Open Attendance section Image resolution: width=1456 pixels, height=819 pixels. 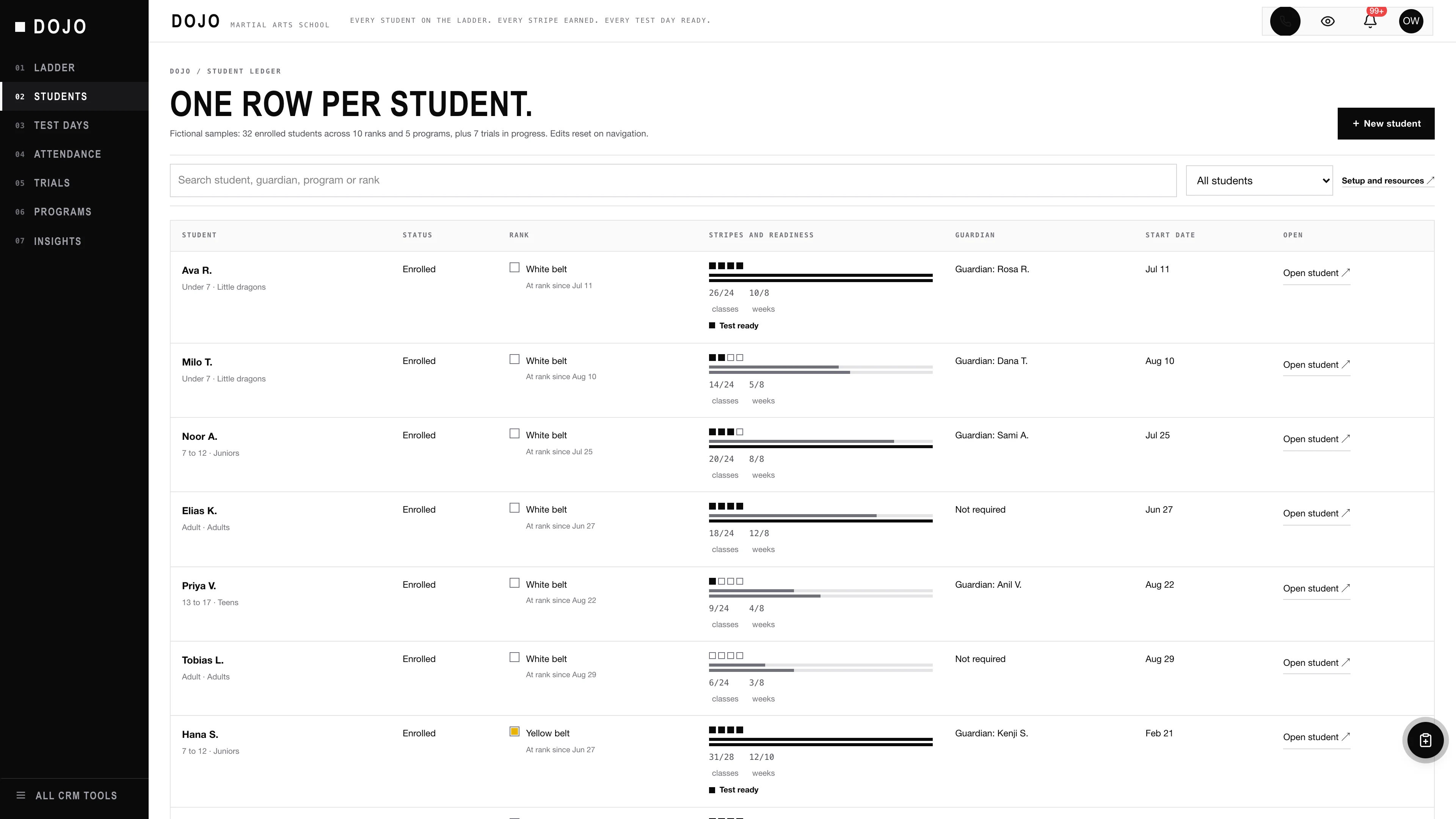point(74,154)
